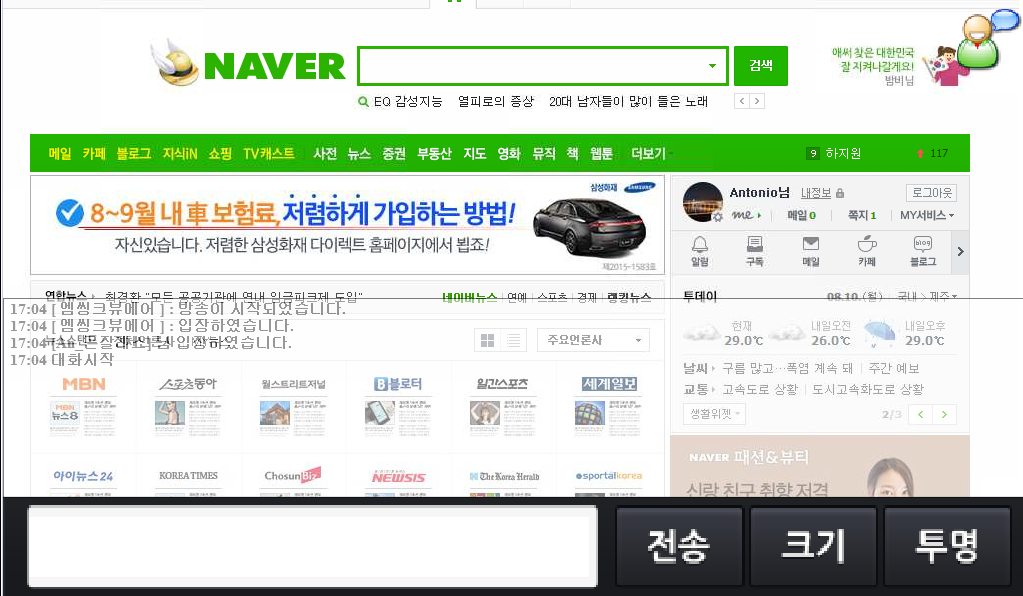This screenshot has width=1023, height=596.
Task: Open 메일 in the green menu bar
Action: coord(60,154)
